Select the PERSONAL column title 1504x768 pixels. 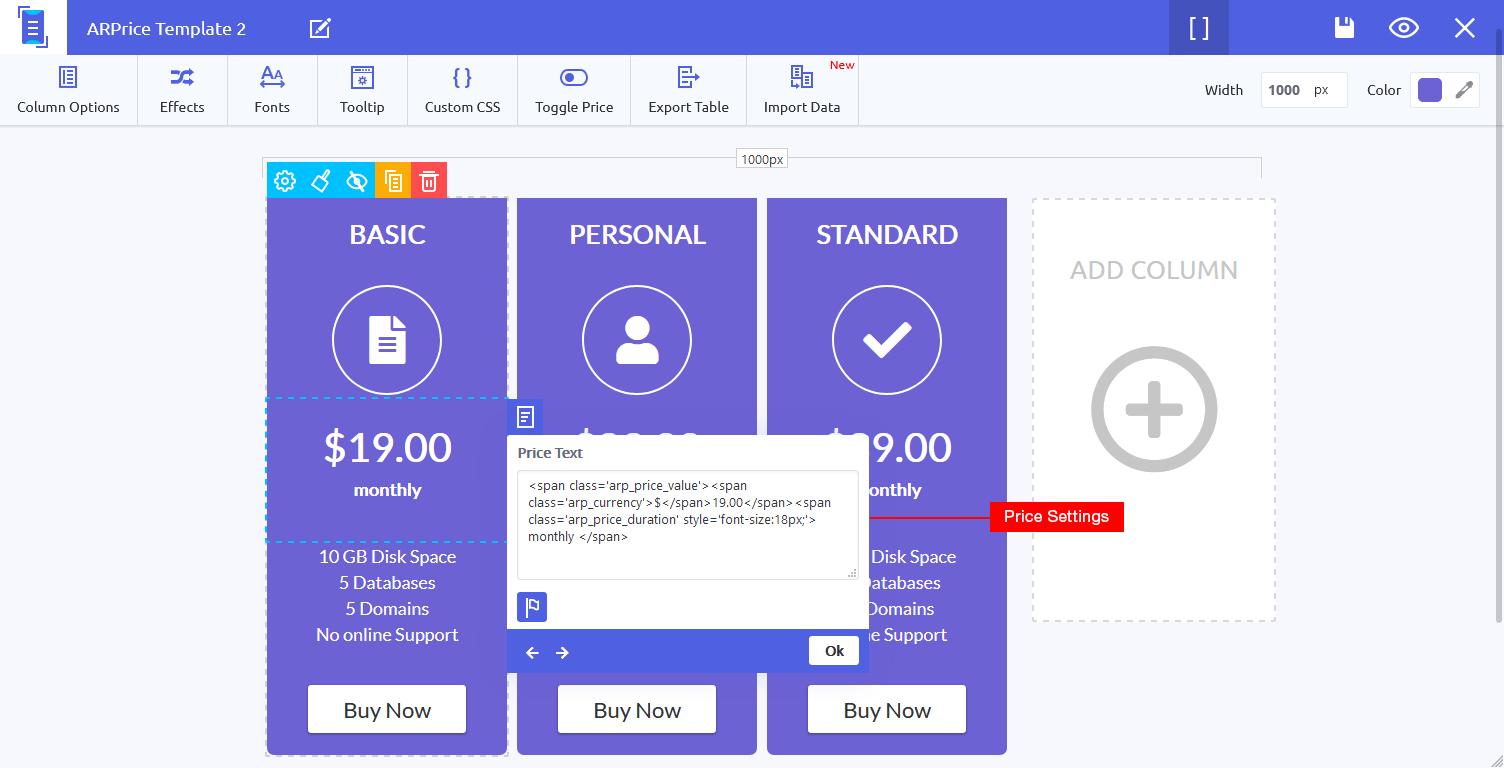click(x=637, y=235)
